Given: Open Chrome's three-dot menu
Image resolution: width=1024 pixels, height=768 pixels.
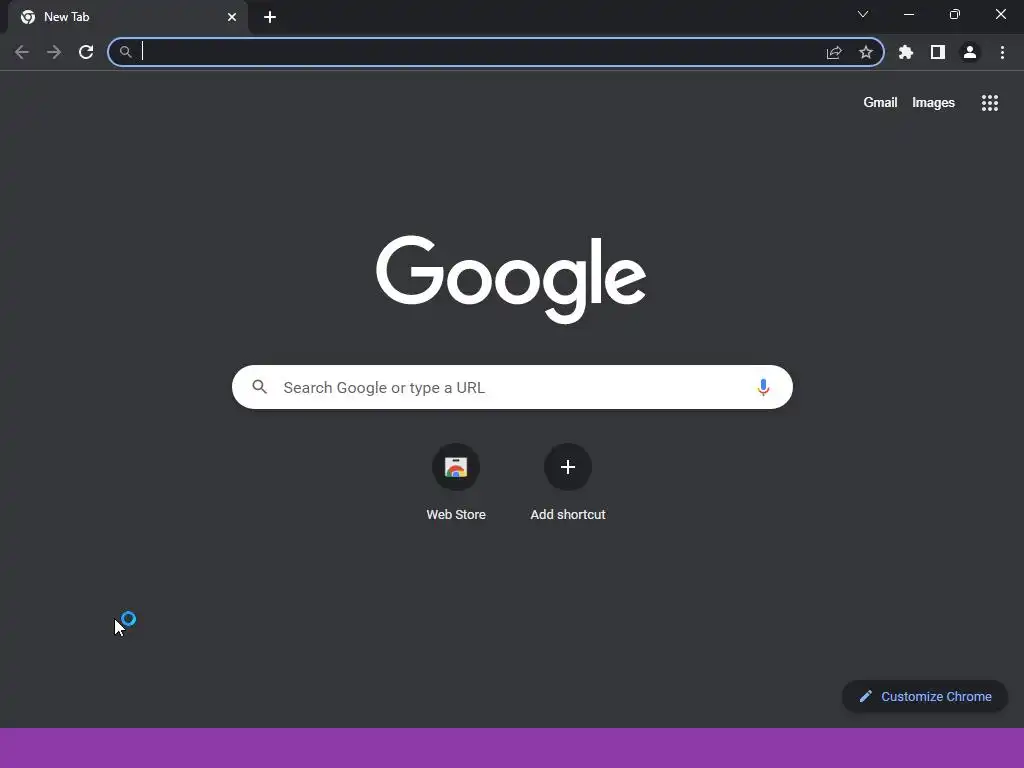Looking at the screenshot, I should pyautogui.click(x=1002, y=52).
